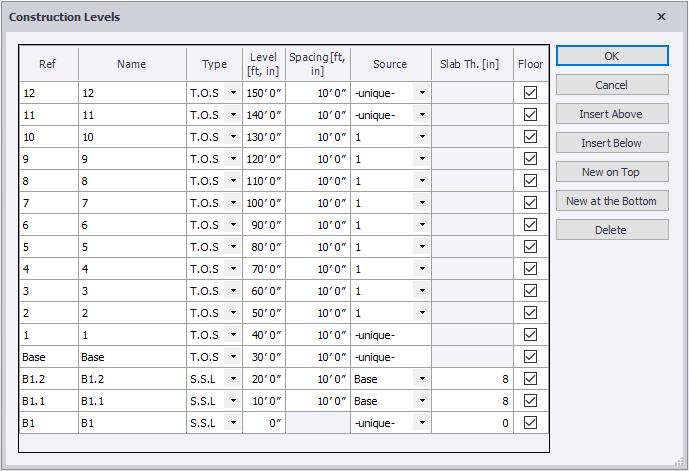Select Slab Th. cell for level B1.2
The width and height of the screenshot is (689, 471).
coord(472,379)
